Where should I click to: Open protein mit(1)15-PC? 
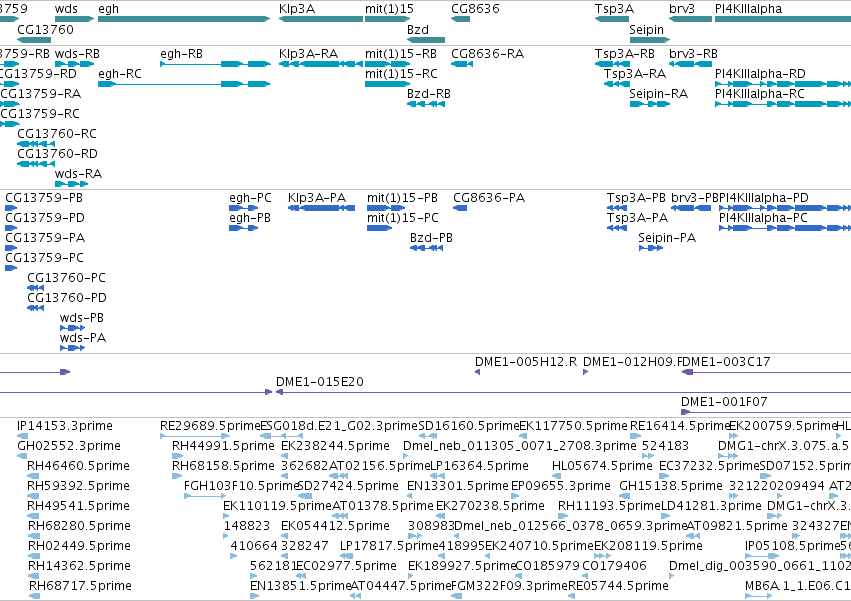pos(403,218)
